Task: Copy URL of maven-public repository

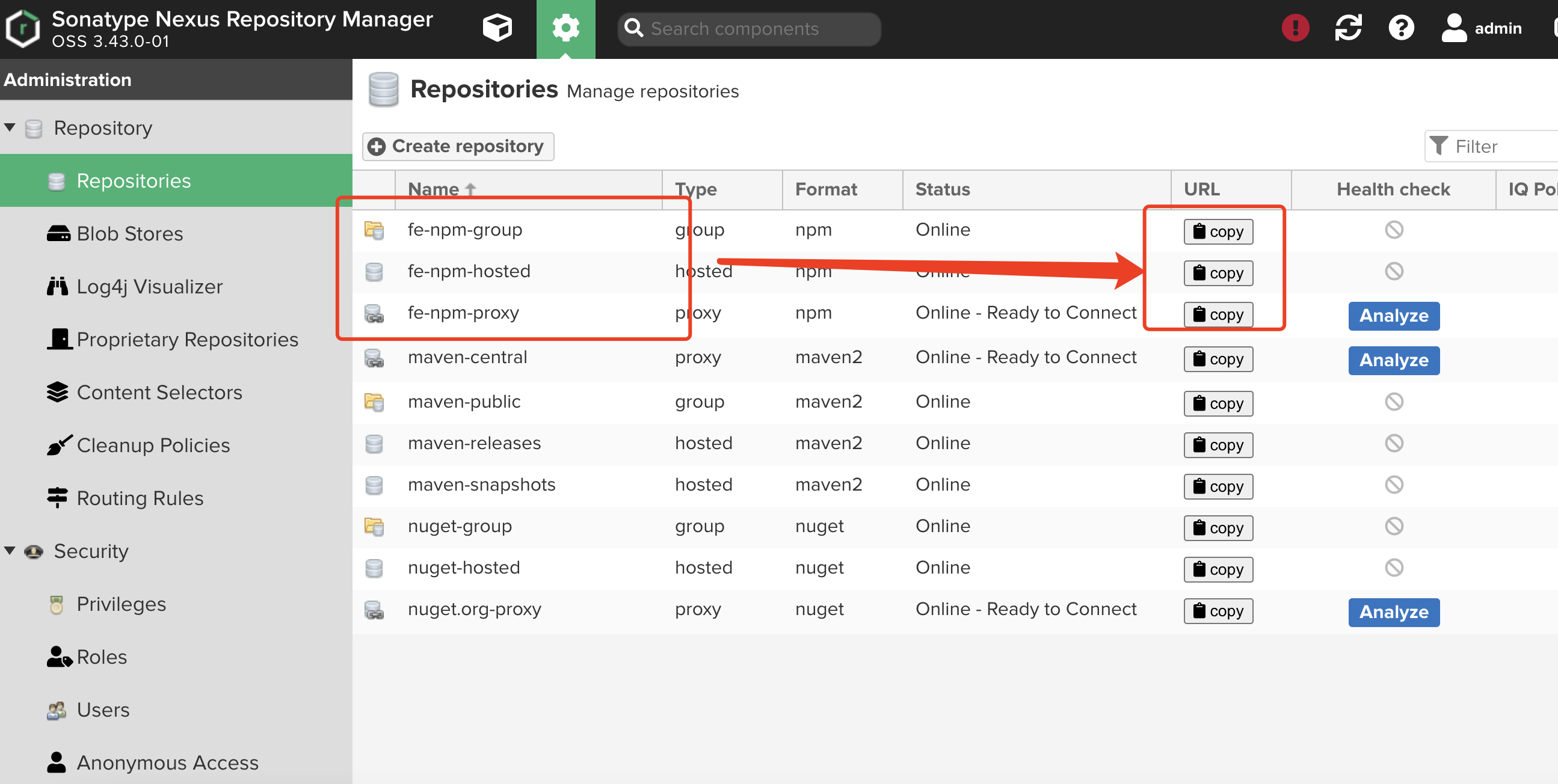Action: (1218, 403)
